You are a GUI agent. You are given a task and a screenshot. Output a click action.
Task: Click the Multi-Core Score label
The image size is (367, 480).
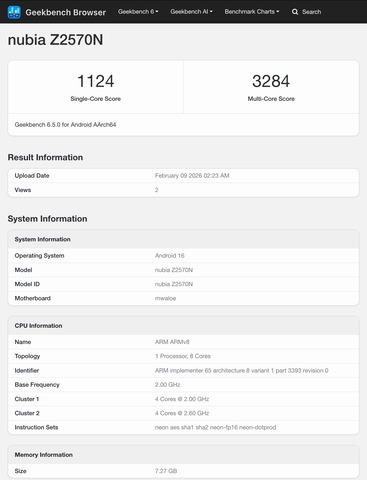coord(271,99)
